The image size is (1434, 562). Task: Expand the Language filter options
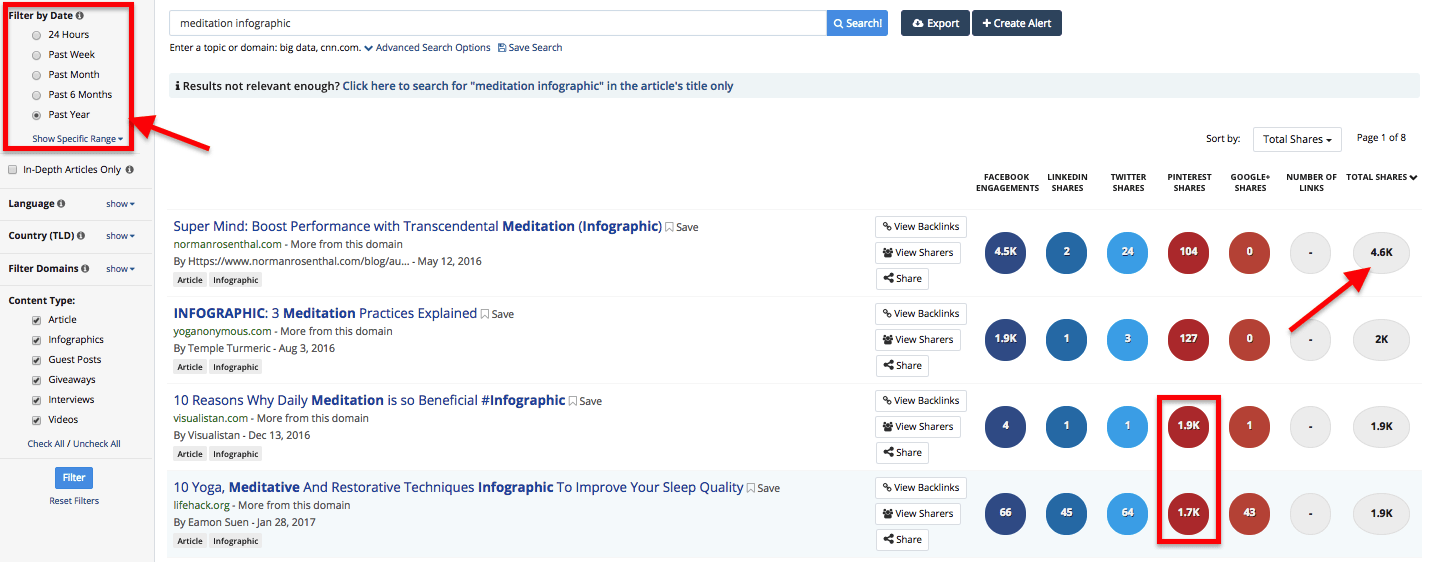[120, 204]
